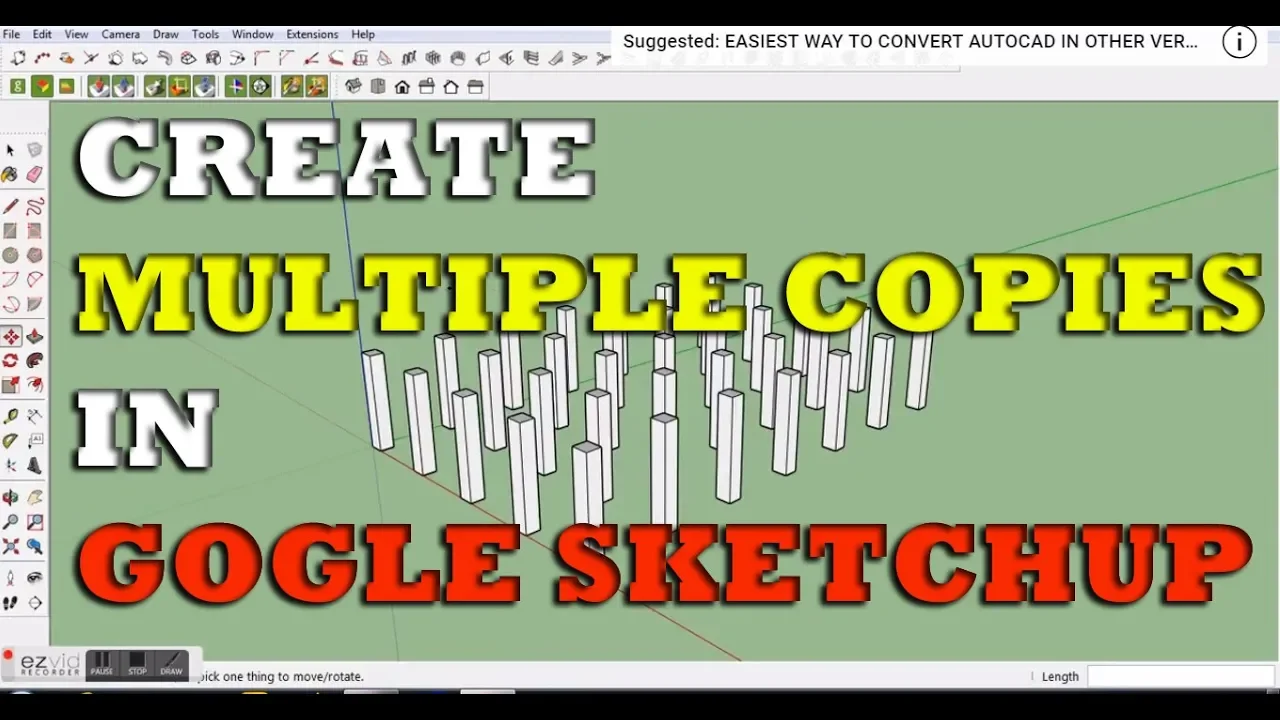The height and width of the screenshot is (720, 1280).
Task: Pause the ezvid recording
Action: click(x=102, y=664)
